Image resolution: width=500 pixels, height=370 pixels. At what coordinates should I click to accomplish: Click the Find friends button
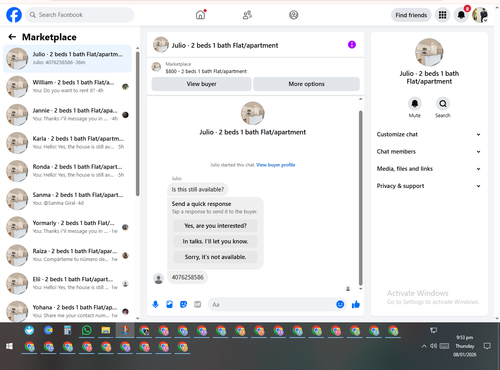tap(411, 15)
